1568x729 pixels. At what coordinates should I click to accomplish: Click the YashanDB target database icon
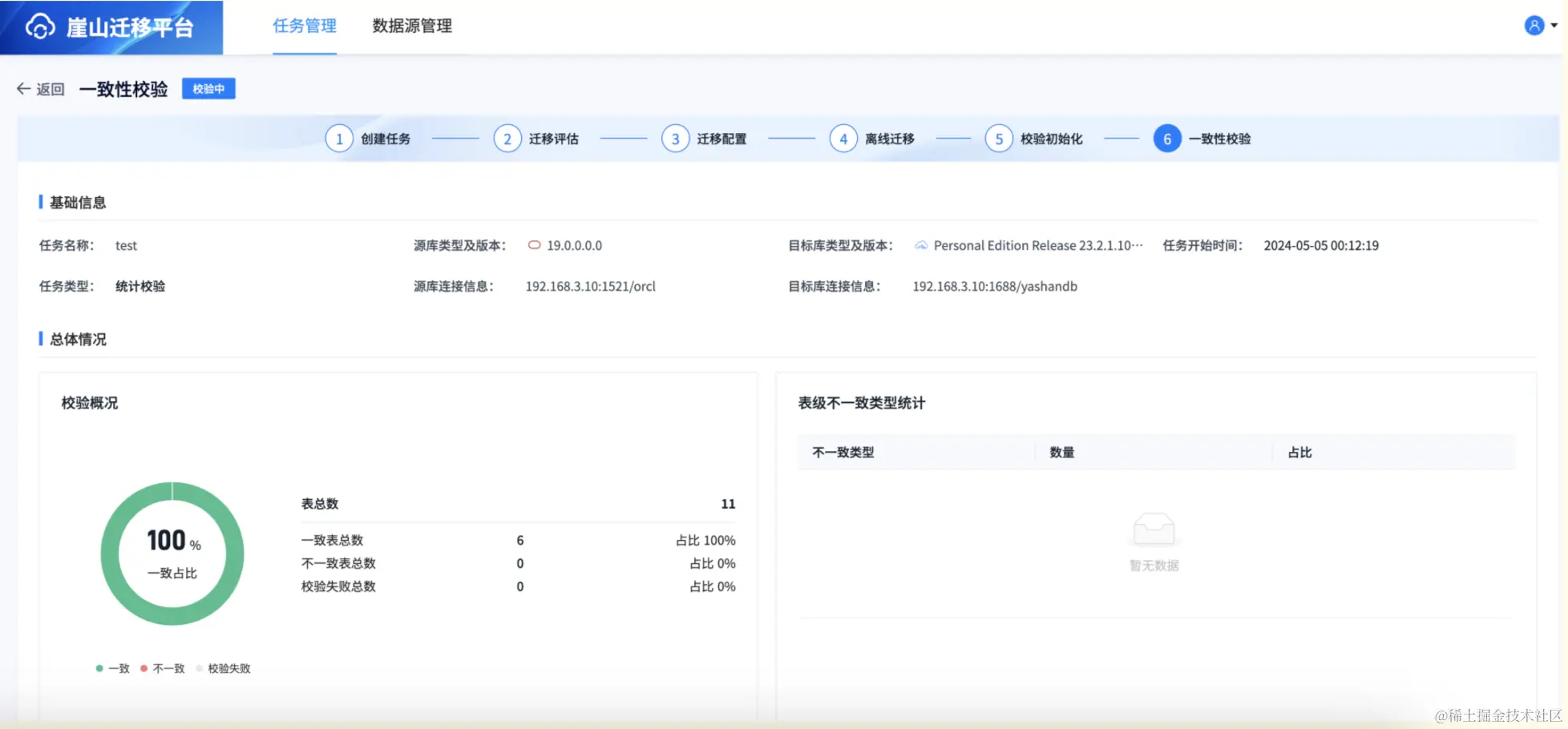(x=921, y=245)
